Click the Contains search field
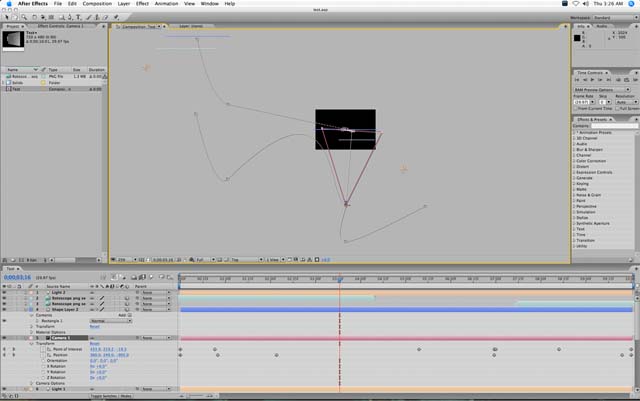The height and width of the screenshot is (401, 640). click(x=614, y=126)
